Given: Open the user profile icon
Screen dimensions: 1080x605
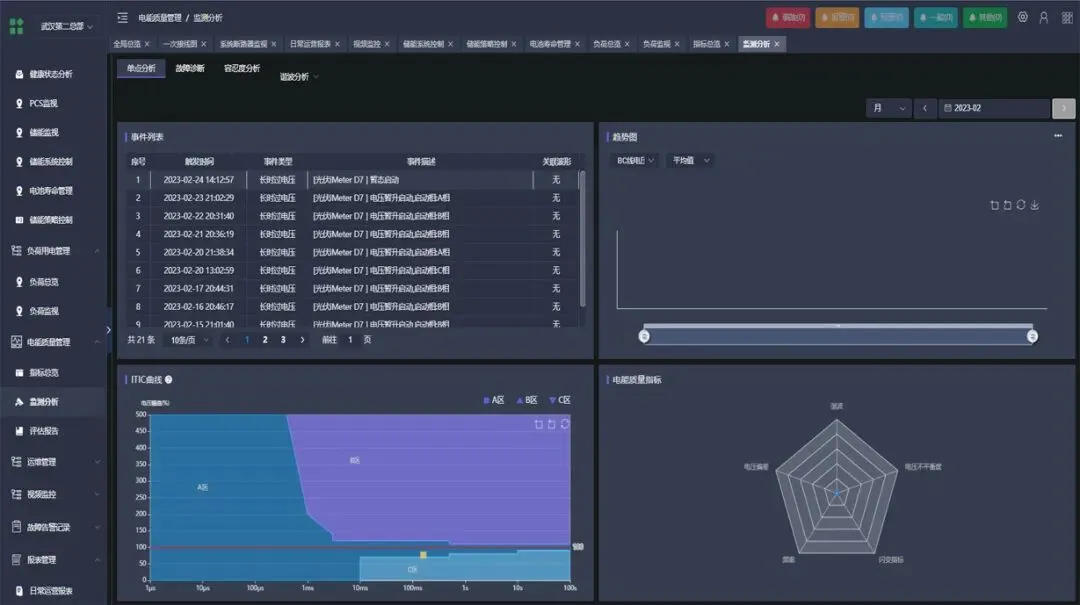Looking at the screenshot, I should click(1044, 17).
